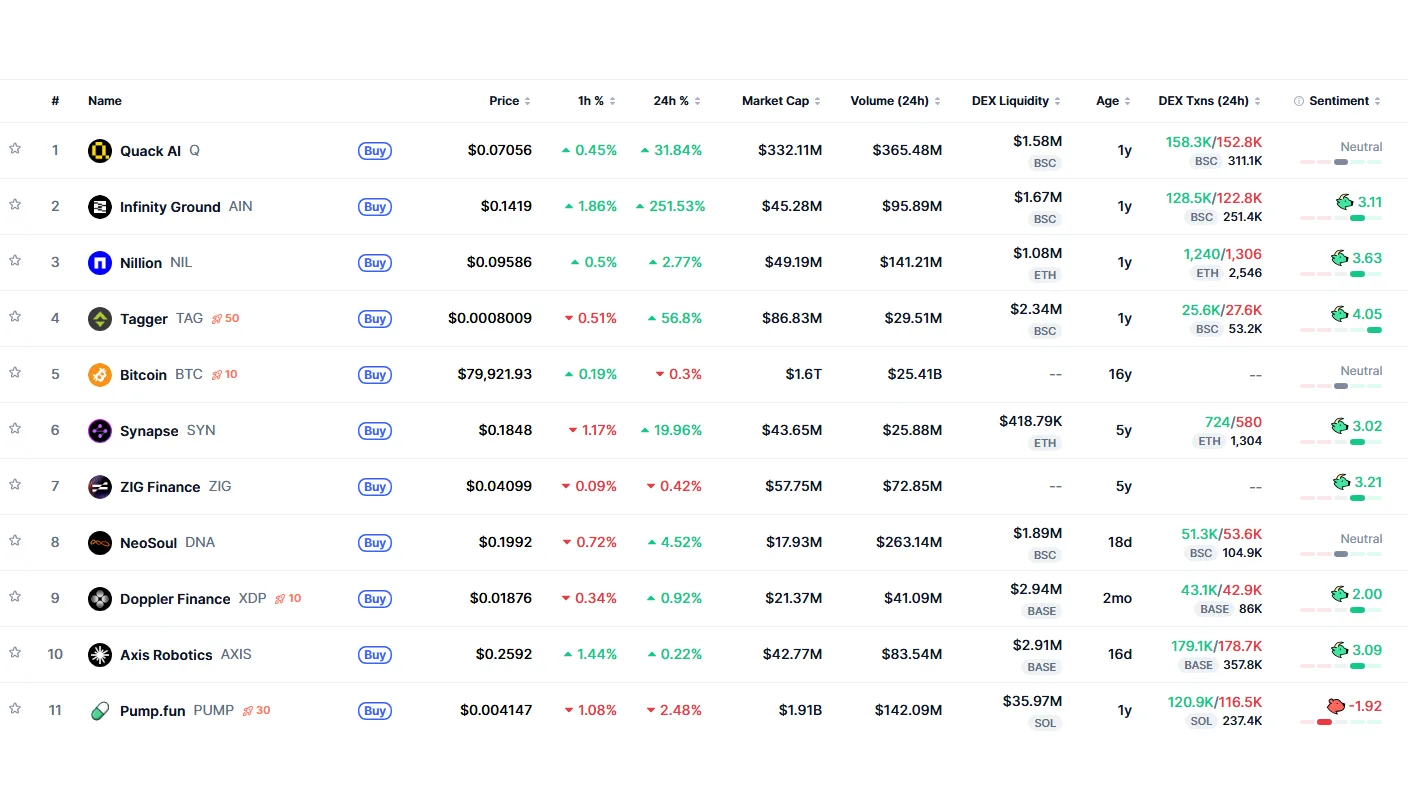Click the info icon beside Sentiment header
This screenshot has height=801, width=1424.
(1299, 101)
